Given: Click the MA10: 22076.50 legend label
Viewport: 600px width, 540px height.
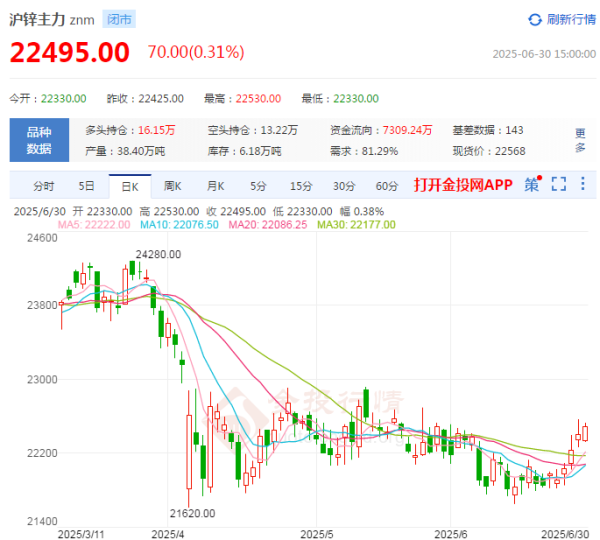Looking at the screenshot, I should pyautogui.click(x=179, y=225).
